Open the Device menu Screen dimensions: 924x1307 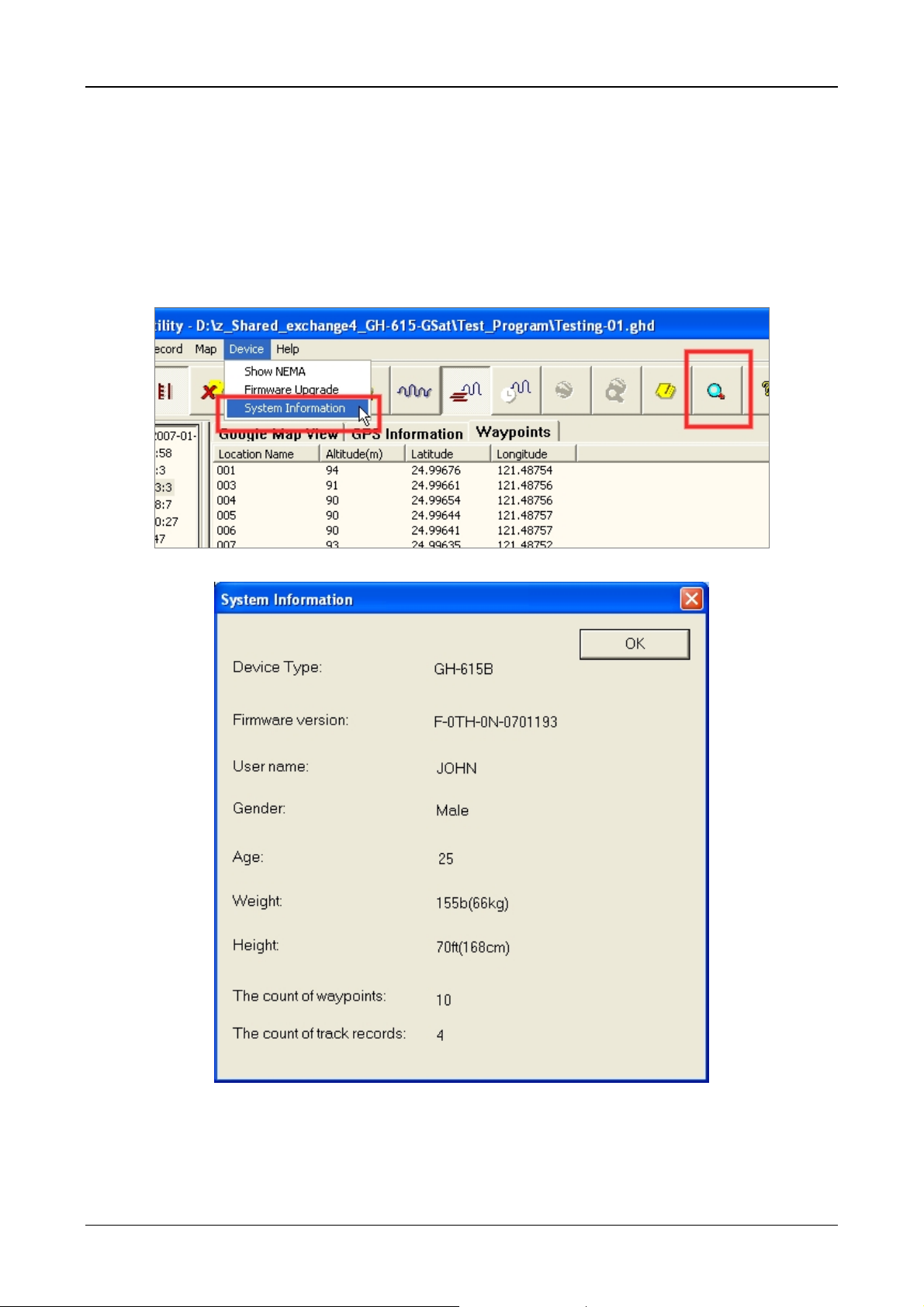[247, 349]
